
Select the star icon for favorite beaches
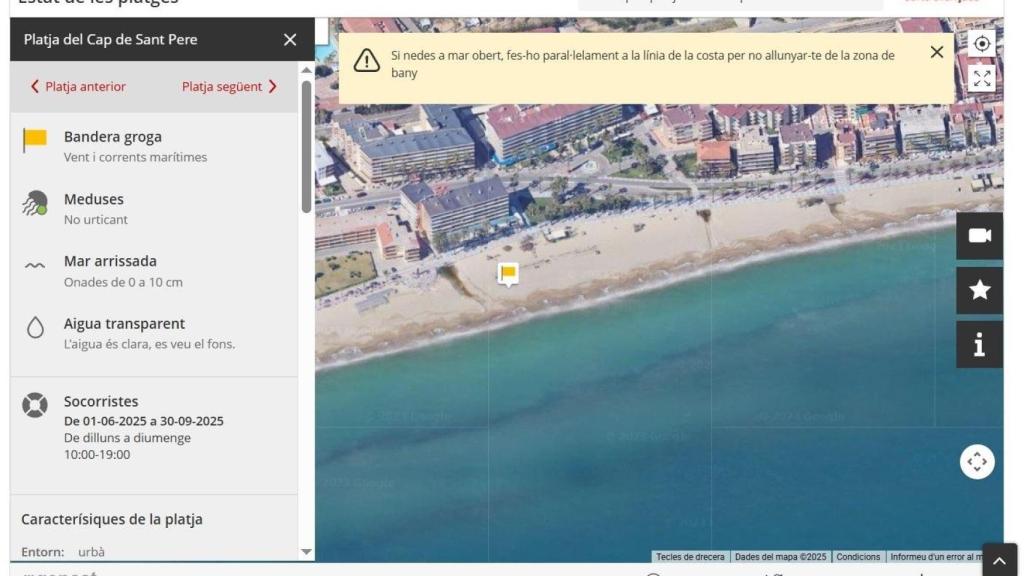[978, 291]
